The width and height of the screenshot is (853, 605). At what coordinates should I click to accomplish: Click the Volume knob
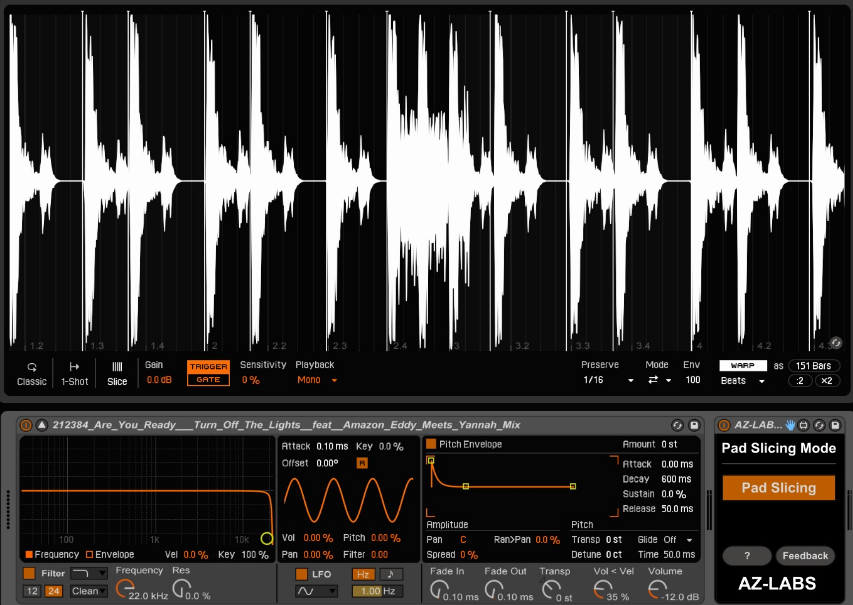[x=656, y=588]
